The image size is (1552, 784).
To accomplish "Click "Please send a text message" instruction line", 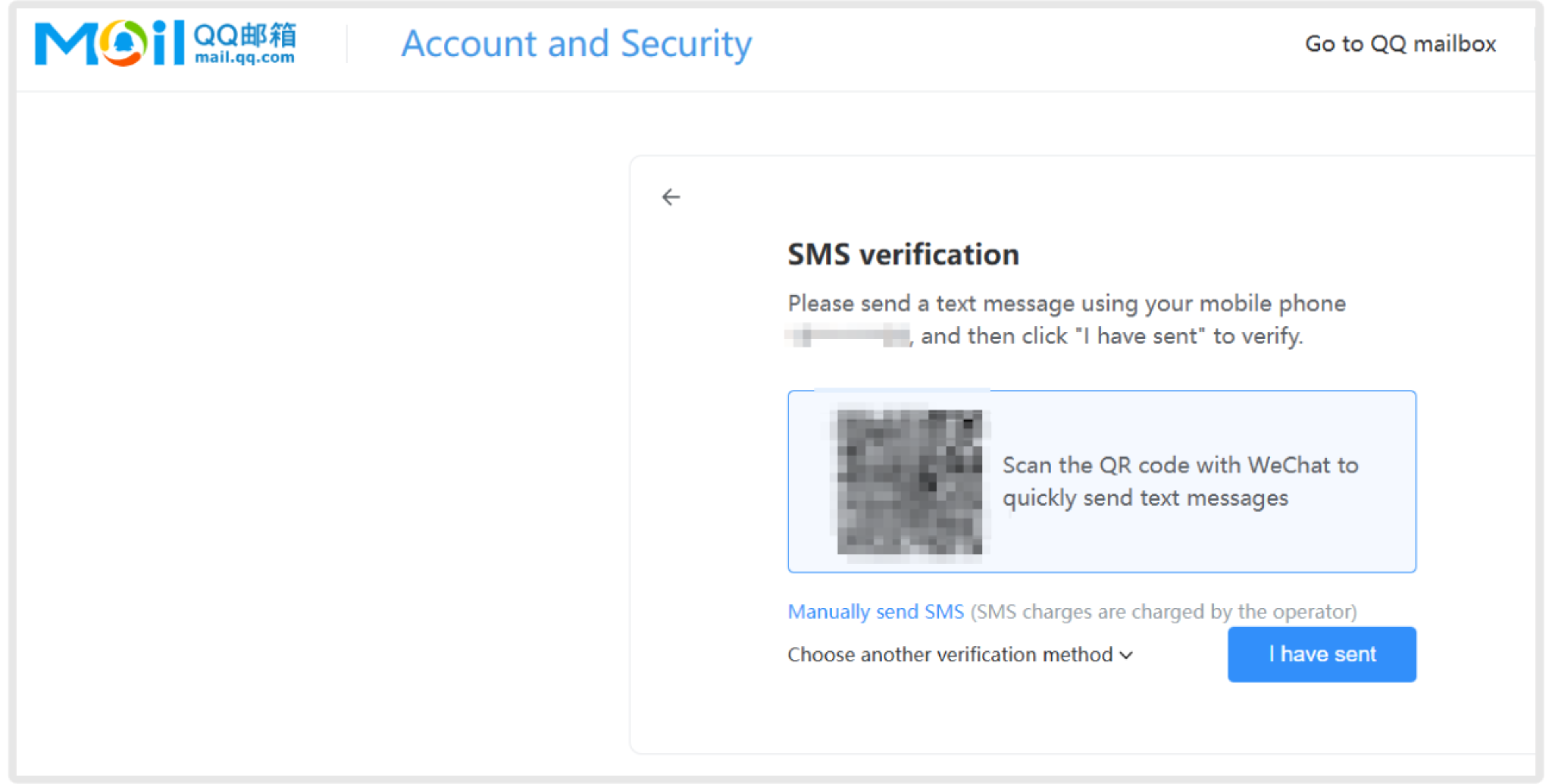I will [1066, 303].
